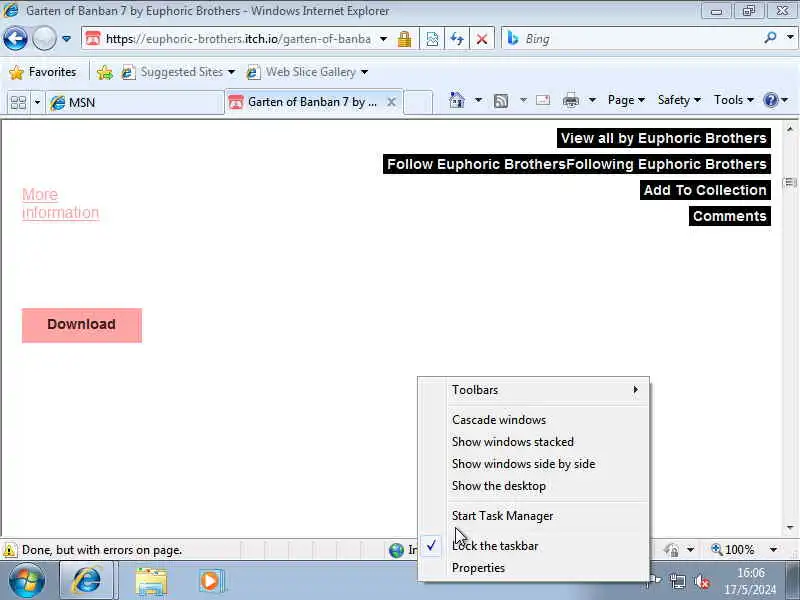Click the Refresh page icon
800x600 pixels.
point(457,39)
